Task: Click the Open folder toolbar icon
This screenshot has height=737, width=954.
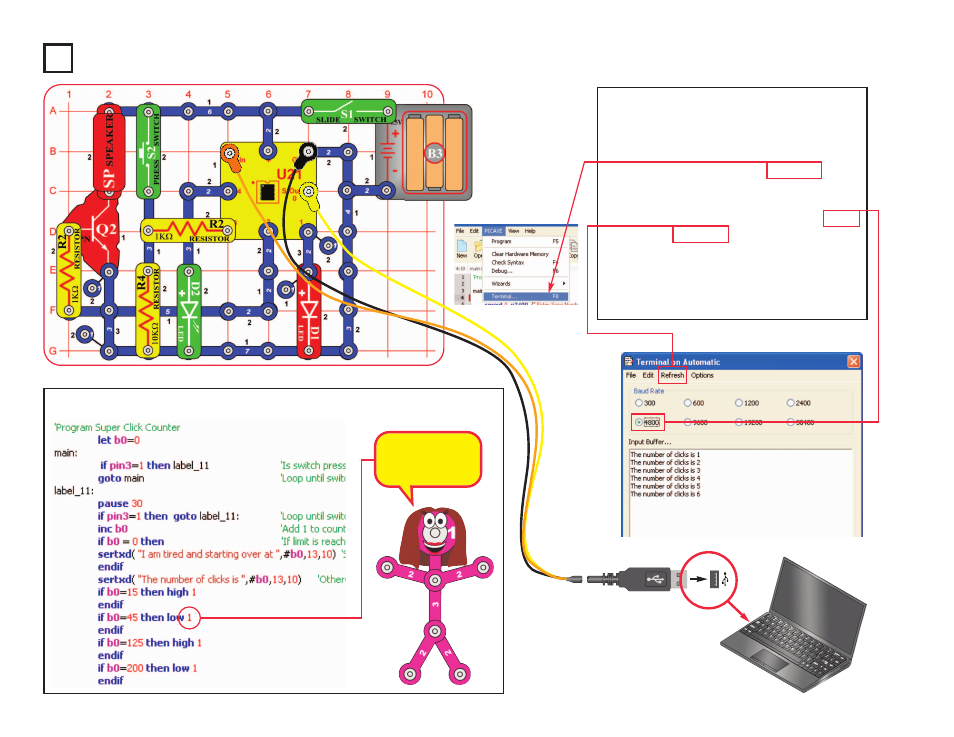Action: [x=478, y=248]
